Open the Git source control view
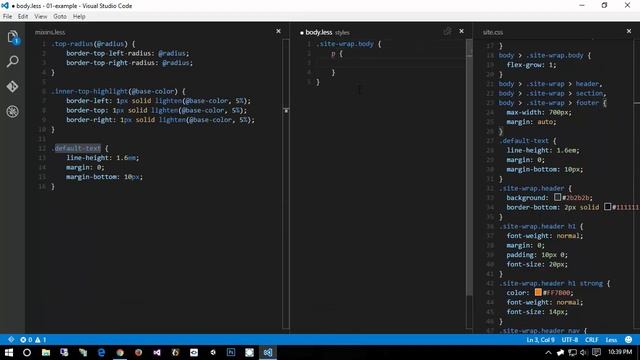Screen dimensions: 640x360 pyautogui.click(x=13, y=87)
